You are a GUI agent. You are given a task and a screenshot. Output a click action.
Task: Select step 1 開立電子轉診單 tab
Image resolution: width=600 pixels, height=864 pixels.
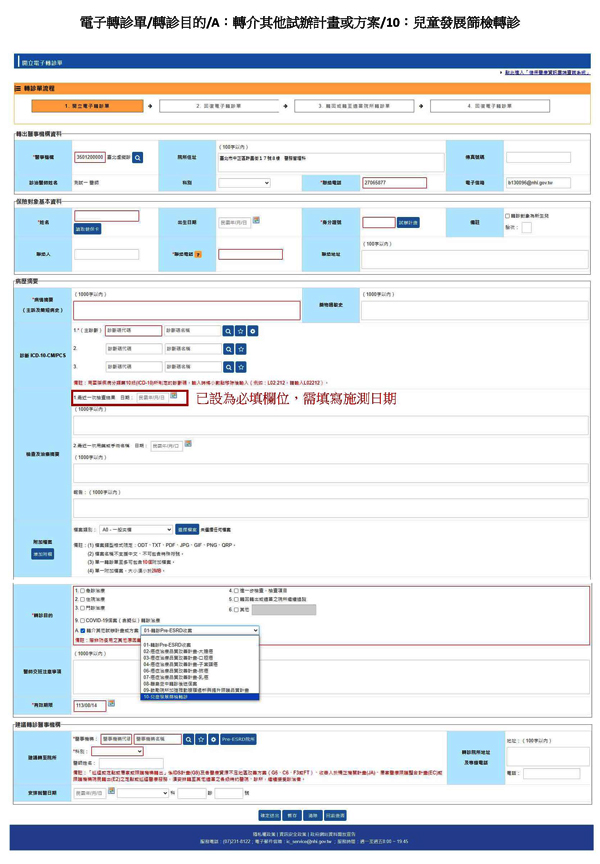click(87, 105)
